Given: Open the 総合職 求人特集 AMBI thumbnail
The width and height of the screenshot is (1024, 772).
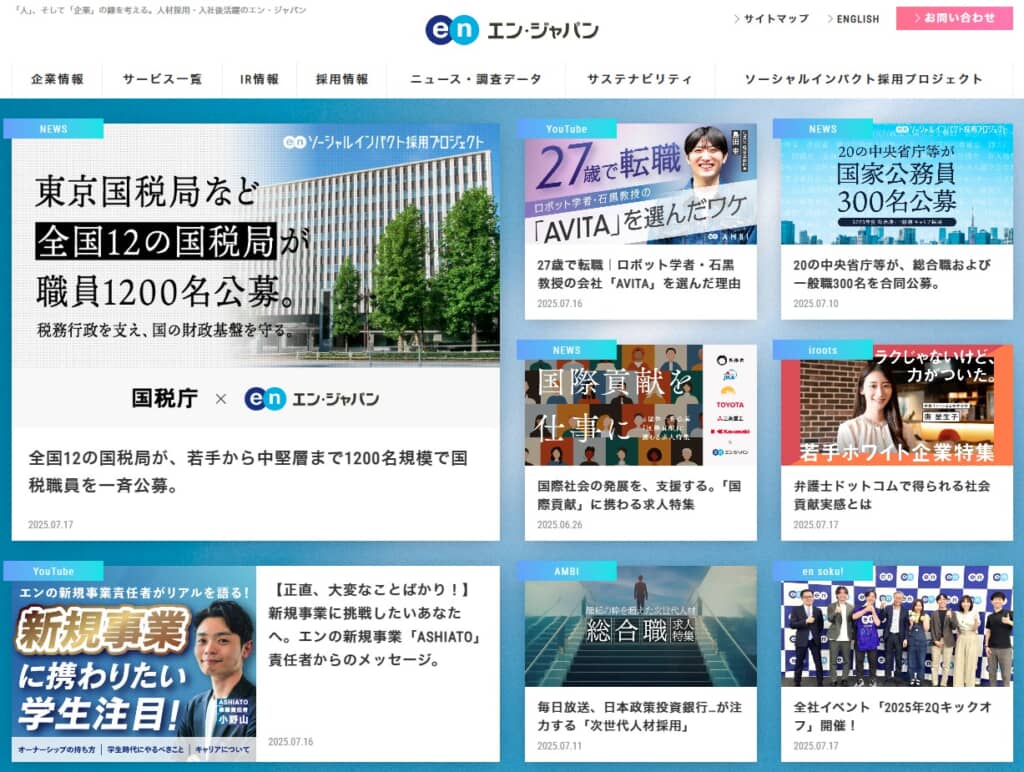Looking at the screenshot, I should pyautogui.click(x=640, y=626).
